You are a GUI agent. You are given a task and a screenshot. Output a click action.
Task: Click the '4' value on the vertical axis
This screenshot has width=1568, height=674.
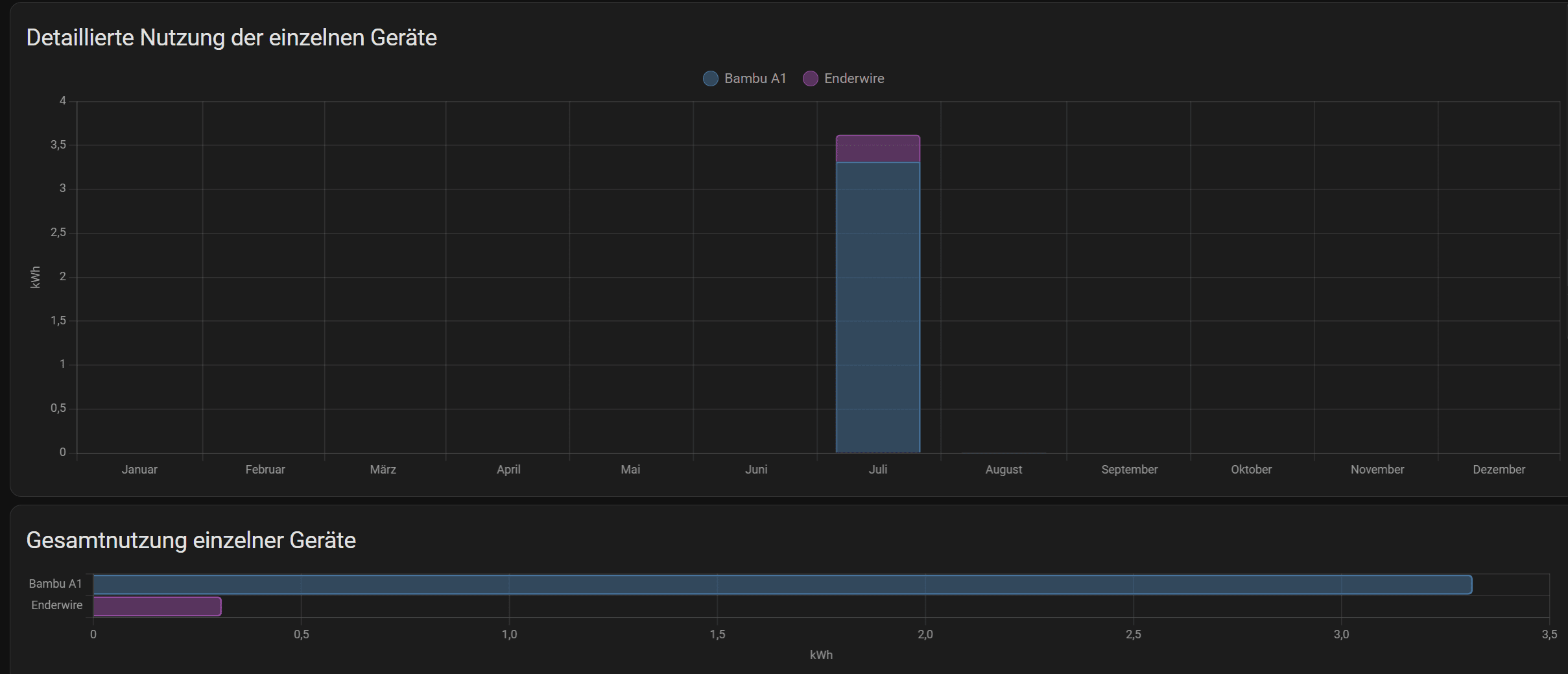click(63, 101)
